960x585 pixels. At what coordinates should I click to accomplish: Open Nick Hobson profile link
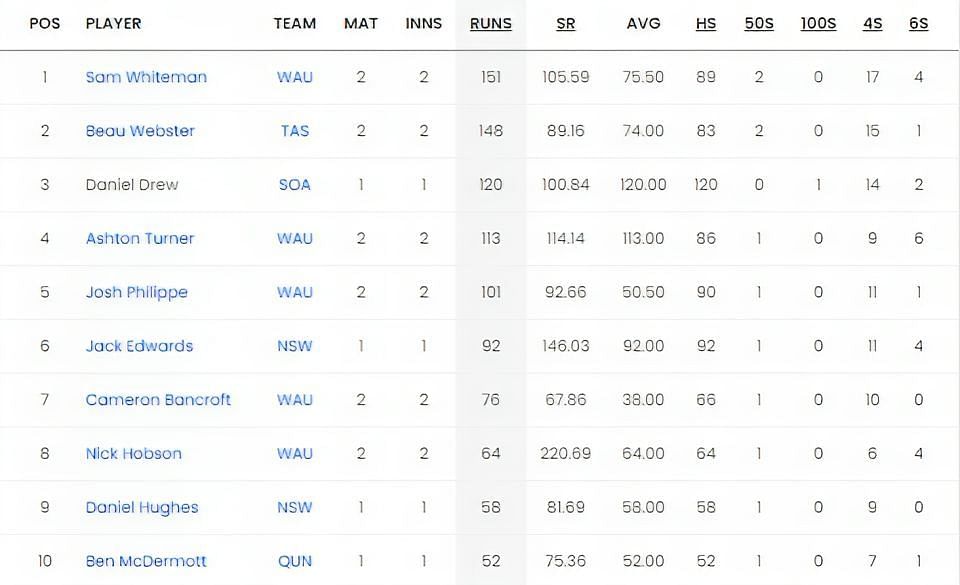pos(133,454)
